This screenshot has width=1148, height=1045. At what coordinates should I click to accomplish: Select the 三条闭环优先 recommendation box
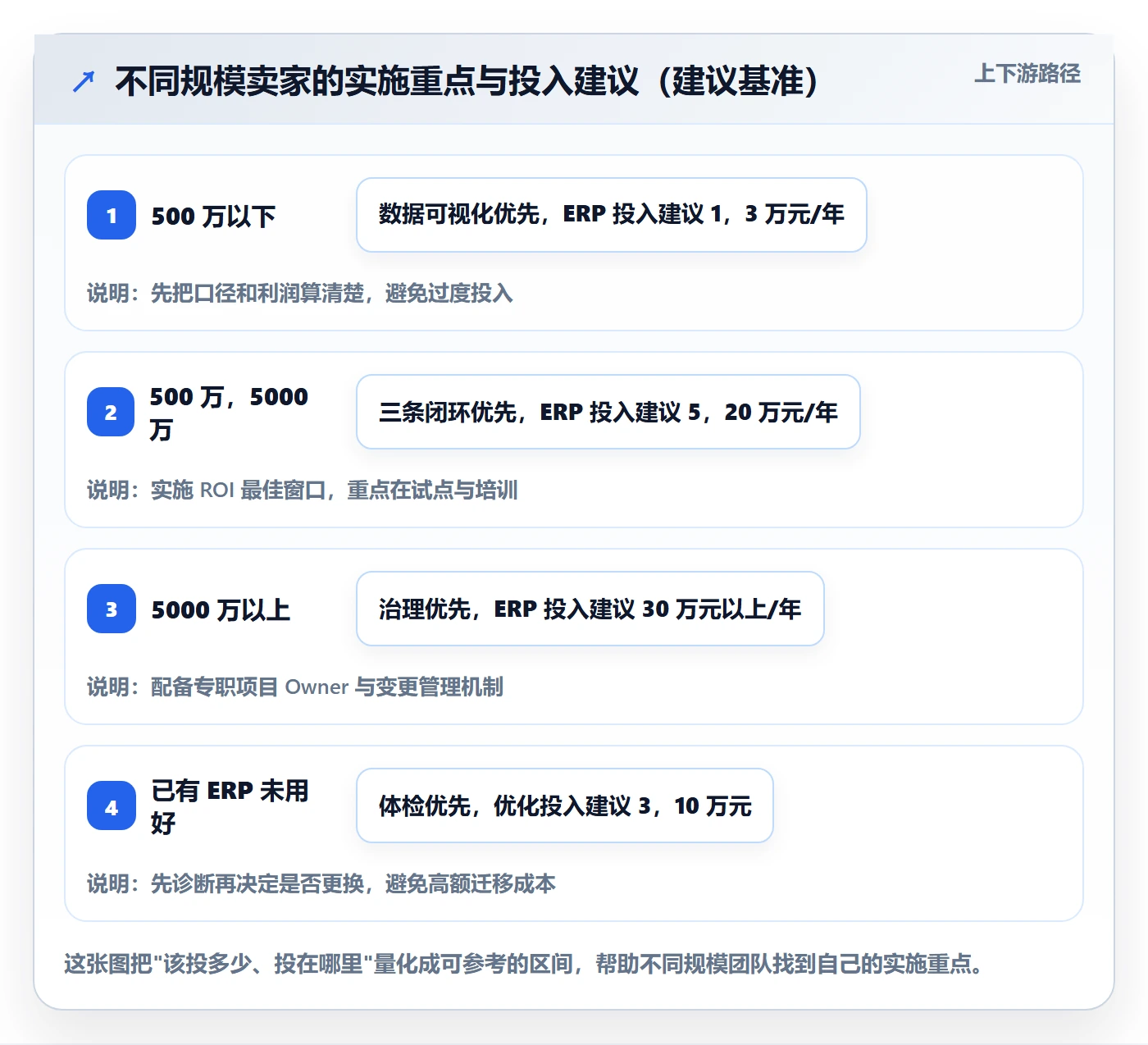click(608, 412)
